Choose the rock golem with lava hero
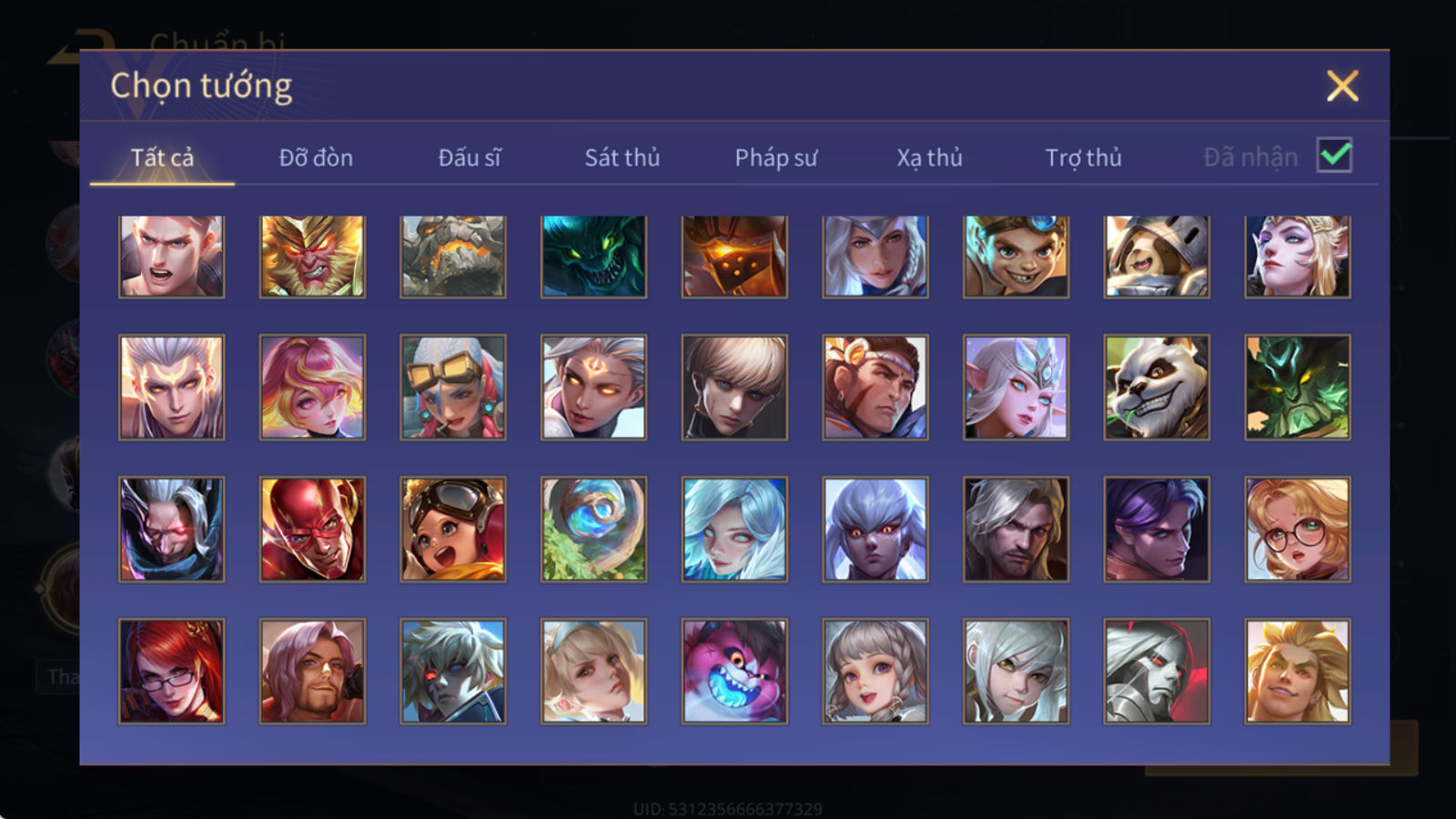 click(x=453, y=257)
